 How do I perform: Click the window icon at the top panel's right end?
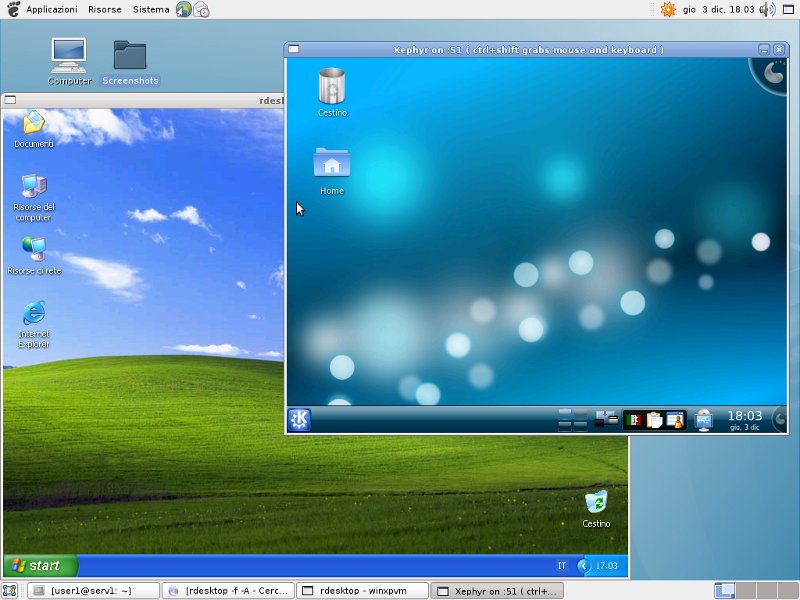point(788,9)
